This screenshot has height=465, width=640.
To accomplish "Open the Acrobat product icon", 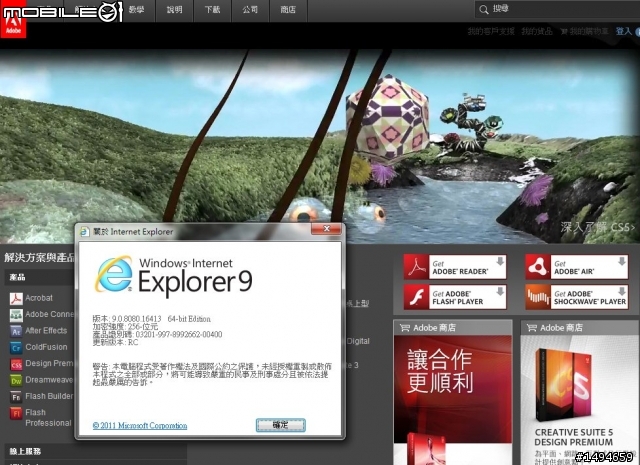I will (x=16, y=299).
